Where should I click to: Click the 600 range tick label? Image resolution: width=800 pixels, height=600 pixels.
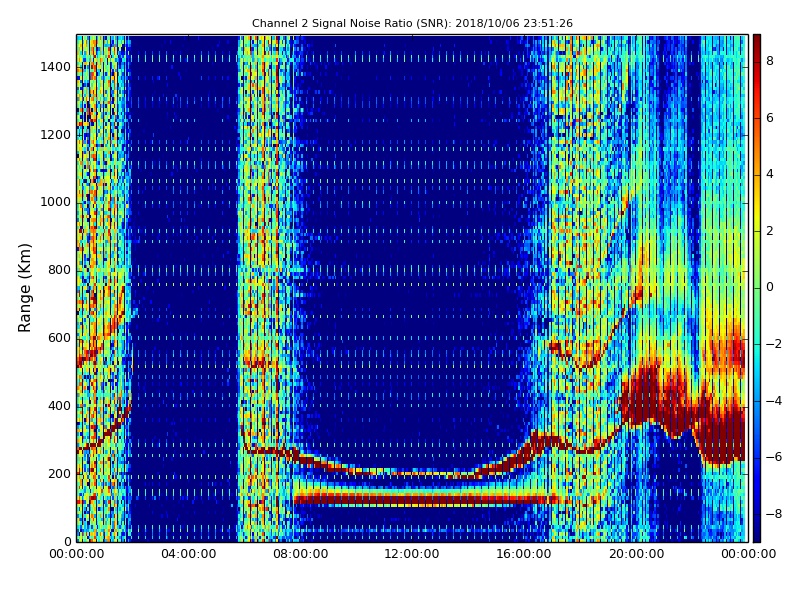point(59,338)
